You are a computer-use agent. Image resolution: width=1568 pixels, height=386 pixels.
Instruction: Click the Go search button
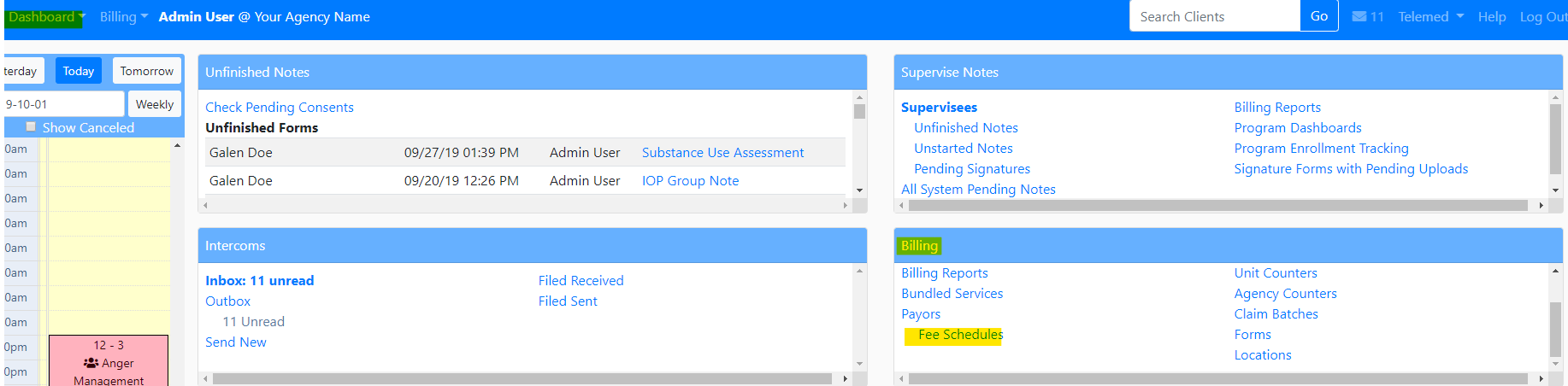tap(1319, 16)
